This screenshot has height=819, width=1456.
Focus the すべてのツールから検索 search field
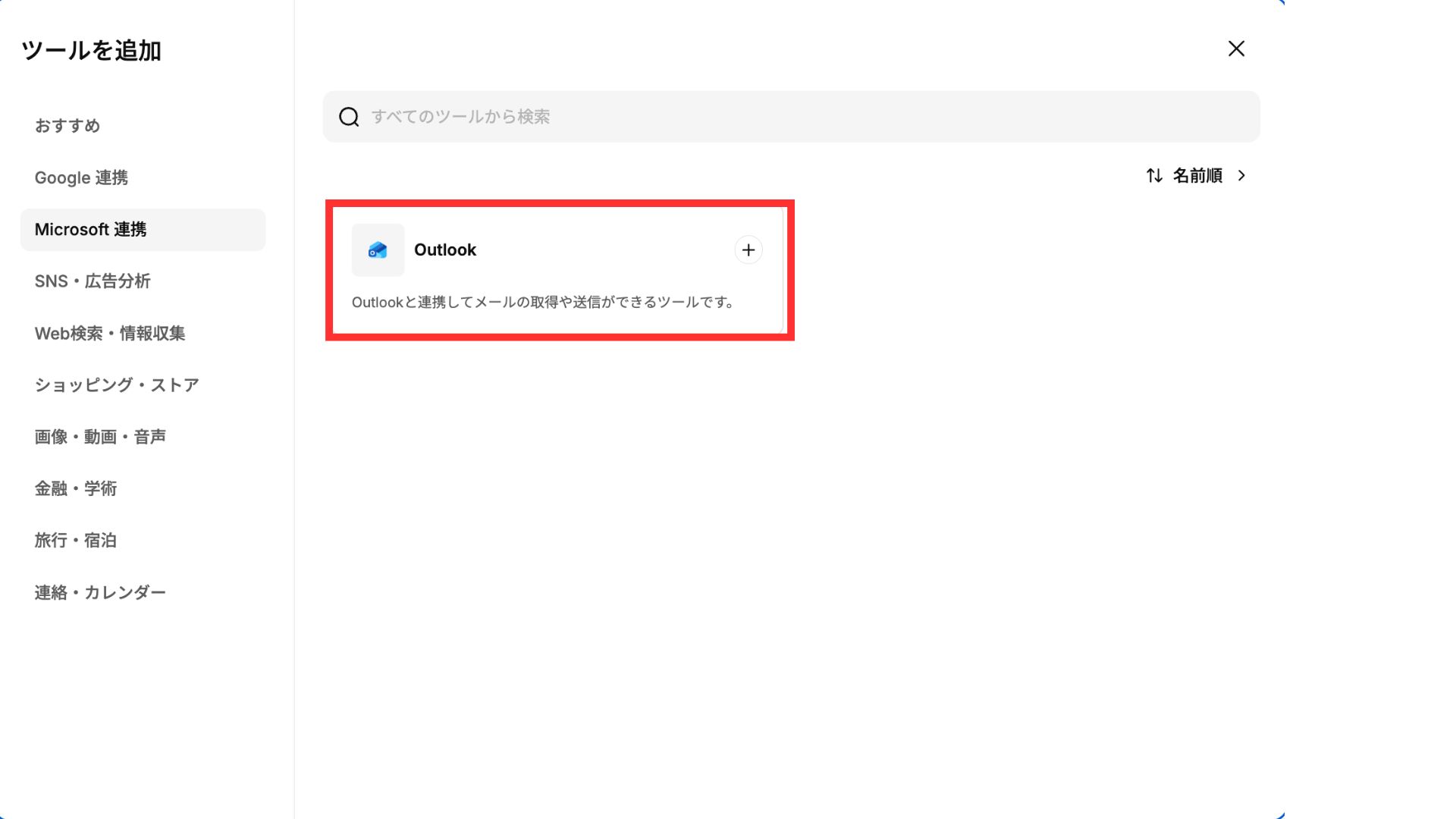click(804, 117)
